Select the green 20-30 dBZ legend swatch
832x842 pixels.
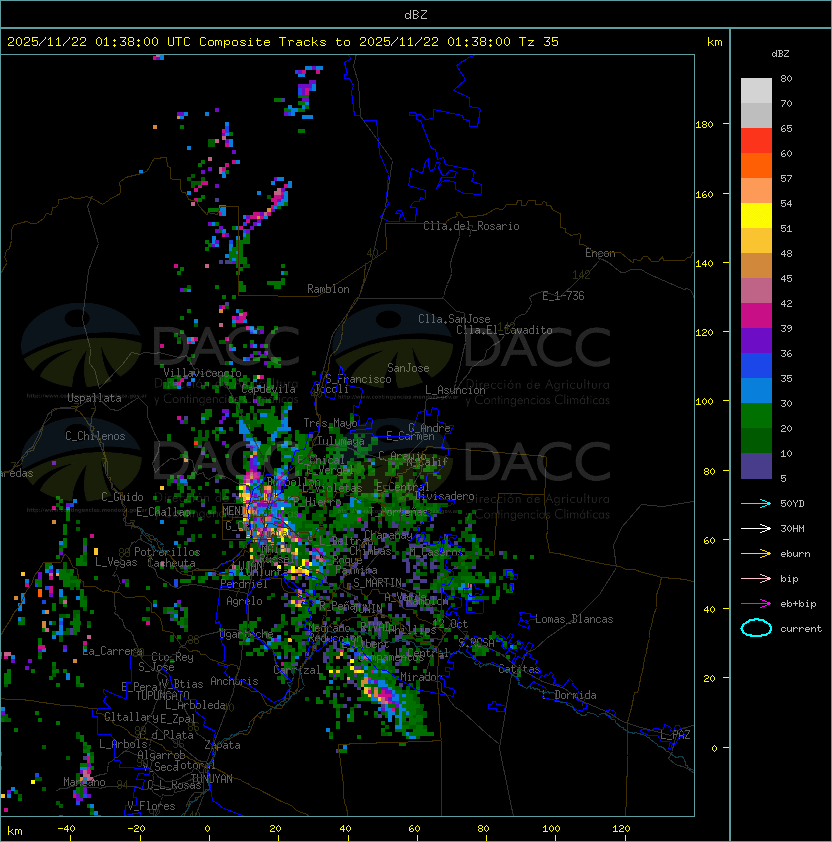coord(756,416)
